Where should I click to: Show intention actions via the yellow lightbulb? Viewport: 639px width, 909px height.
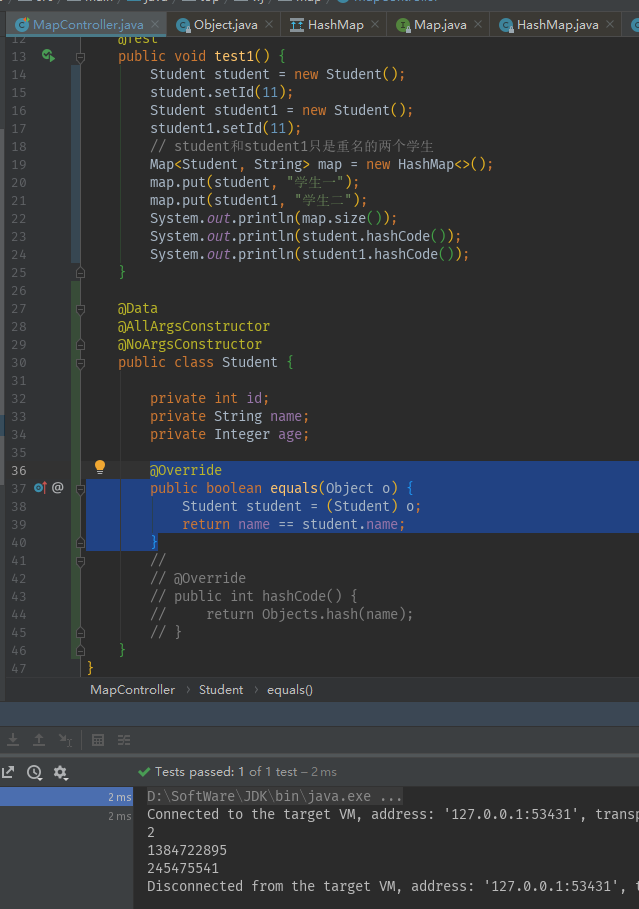(x=100, y=467)
